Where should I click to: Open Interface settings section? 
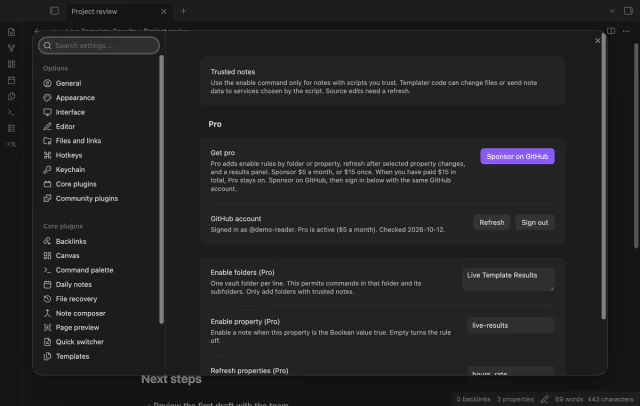click(64, 112)
